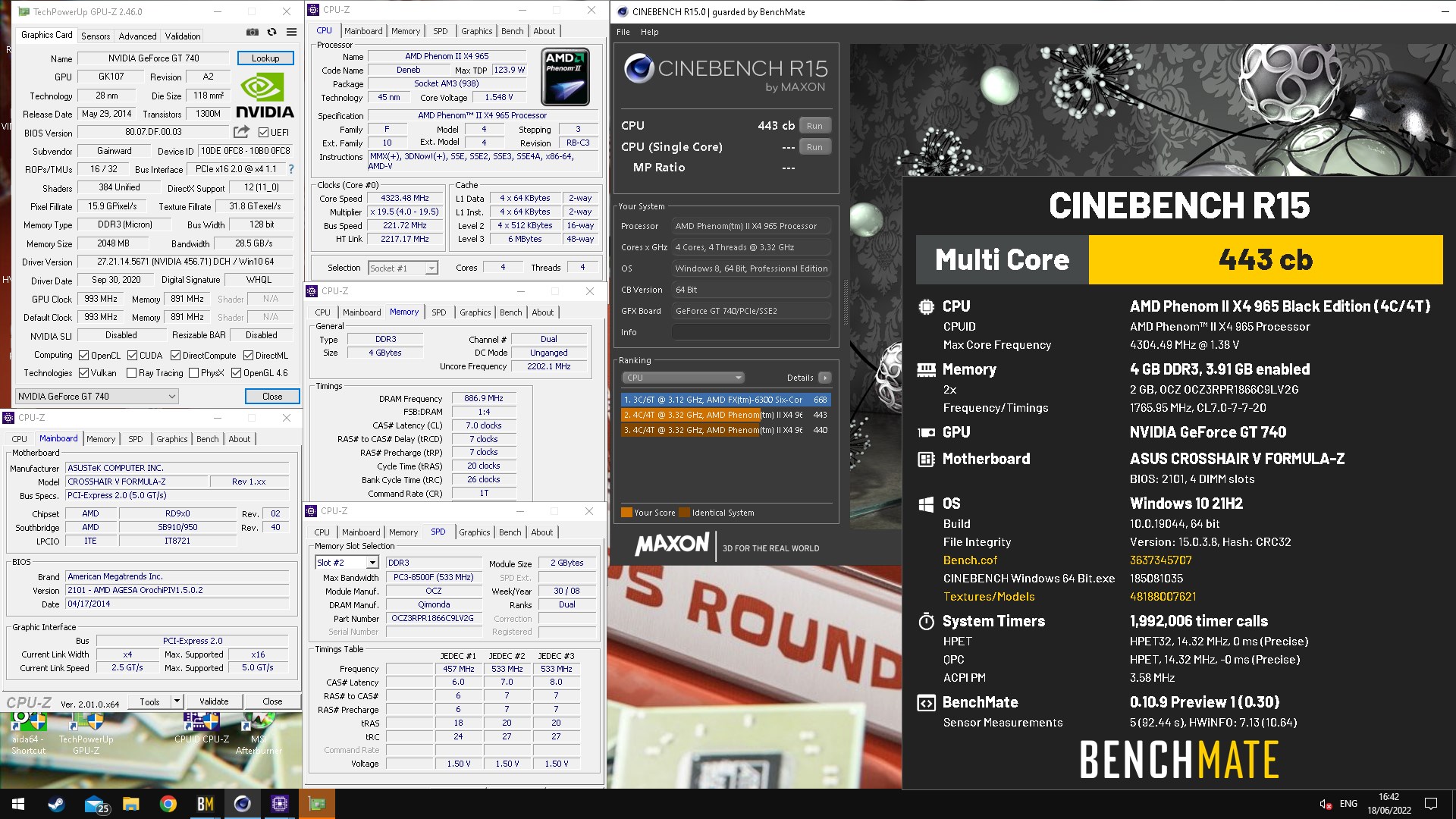Click the GPU-Z screenshot camera icon
1456x819 pixels.
(x=253, y=33)
